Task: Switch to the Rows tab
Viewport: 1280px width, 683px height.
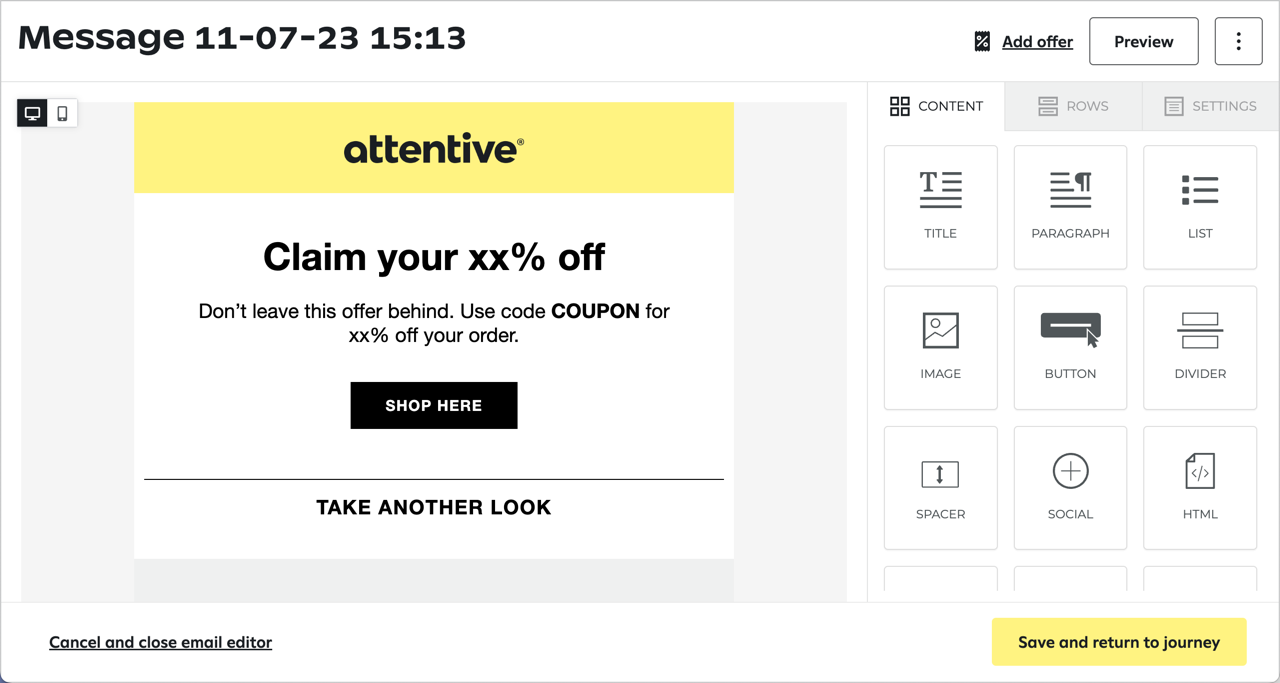Action: 1073,106
